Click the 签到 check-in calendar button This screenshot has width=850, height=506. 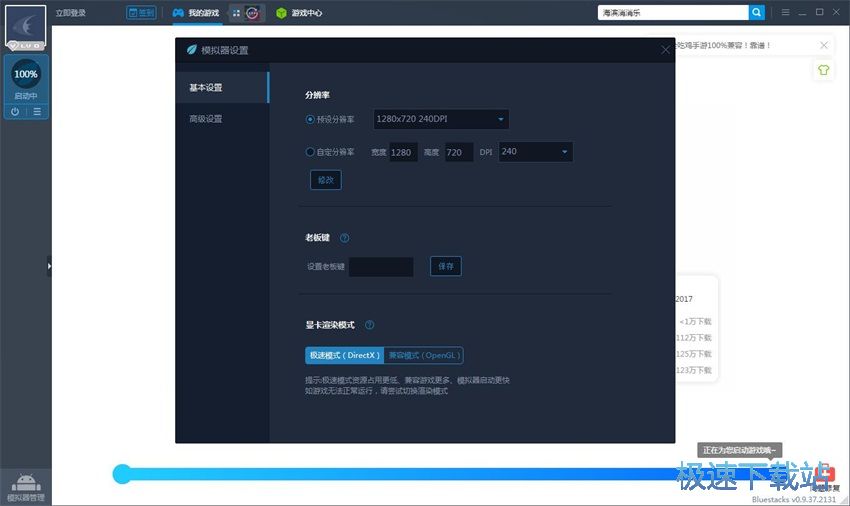(141, 12)
